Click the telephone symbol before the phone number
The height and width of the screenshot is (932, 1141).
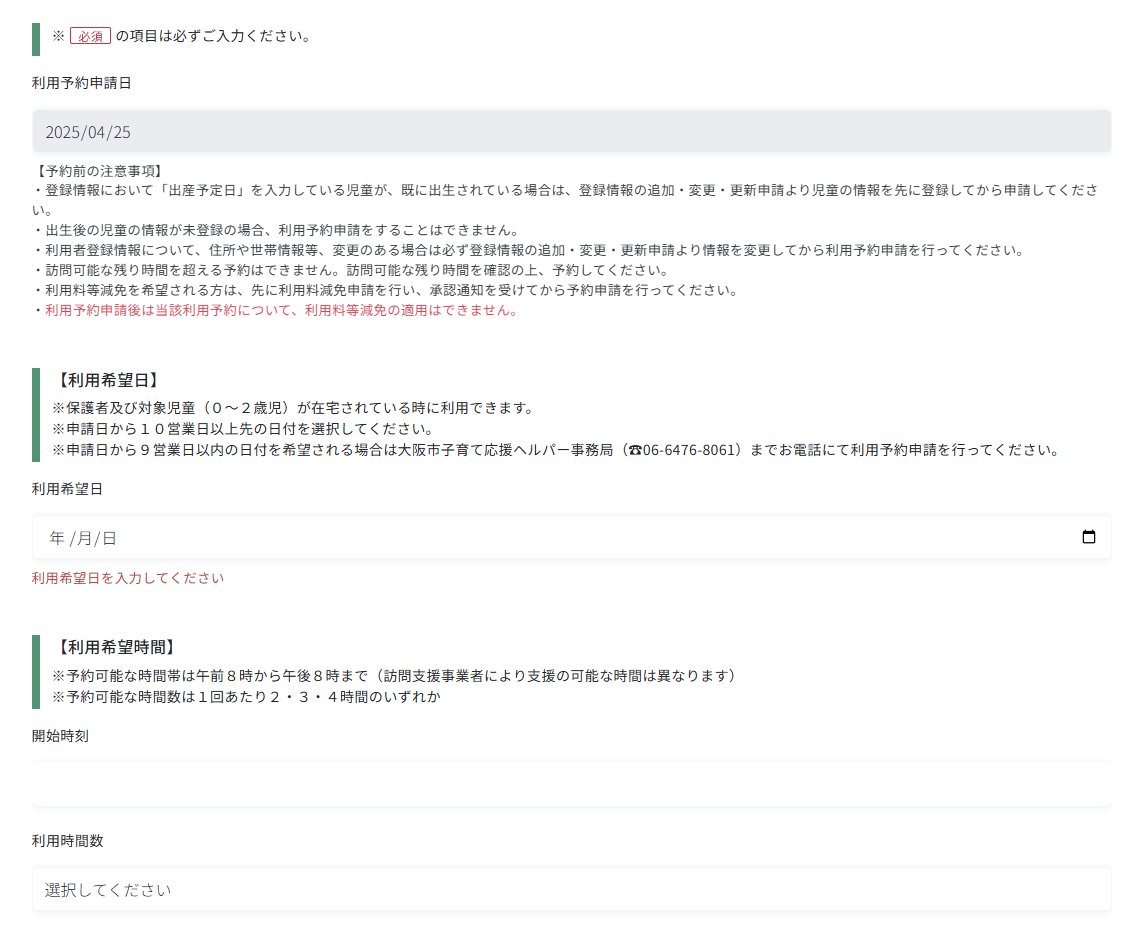point(634,450)
